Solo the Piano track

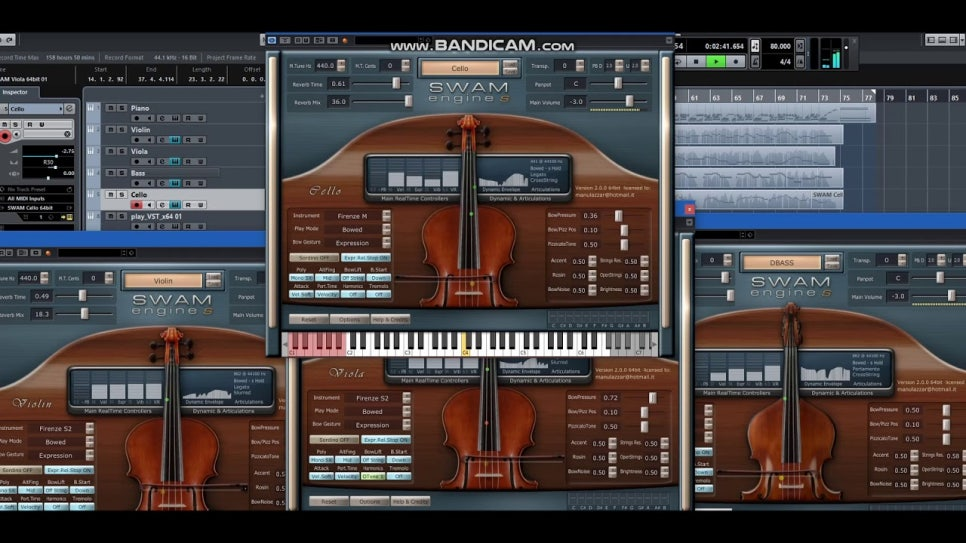click(121, 108)
